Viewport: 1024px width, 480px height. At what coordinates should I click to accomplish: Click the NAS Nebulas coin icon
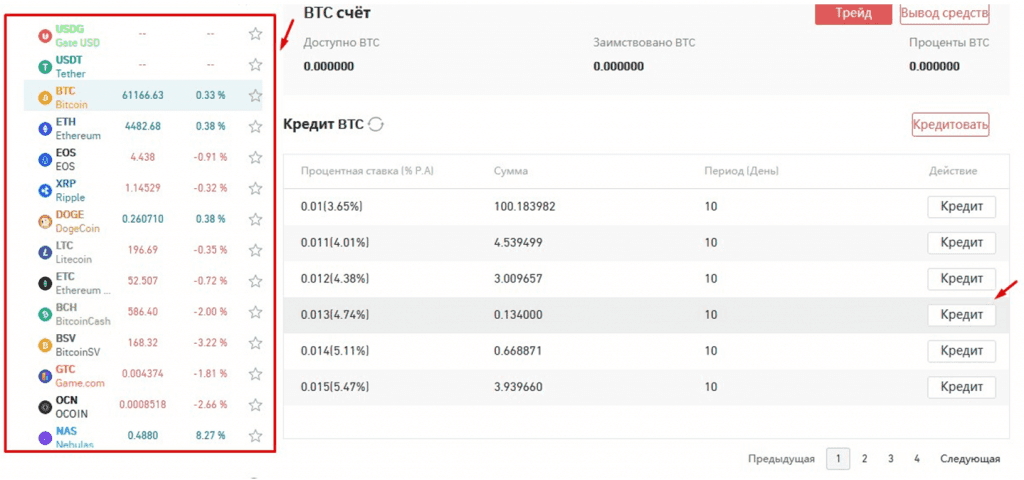point(45,438)
